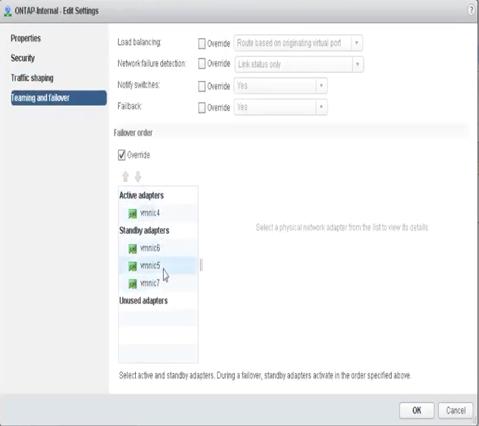Click the help question mark icon
This screenshot has height=426, width=479.
click(471, 10)
